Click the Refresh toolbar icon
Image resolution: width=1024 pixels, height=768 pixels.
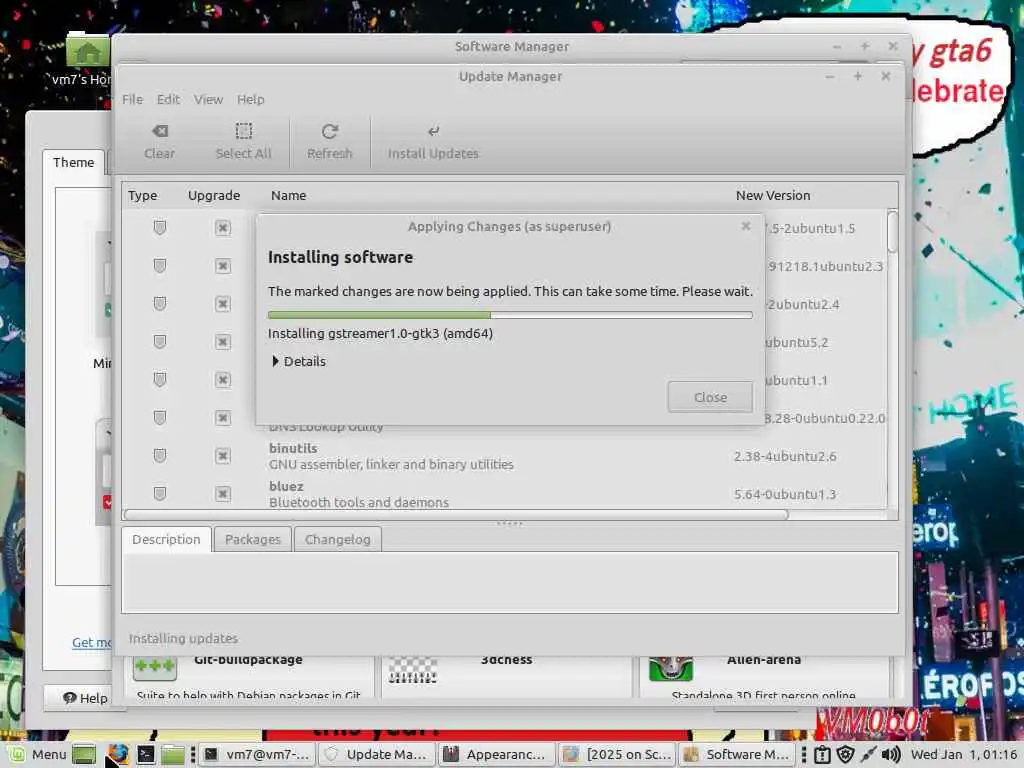pyautogui.click(x=329, y=142)
